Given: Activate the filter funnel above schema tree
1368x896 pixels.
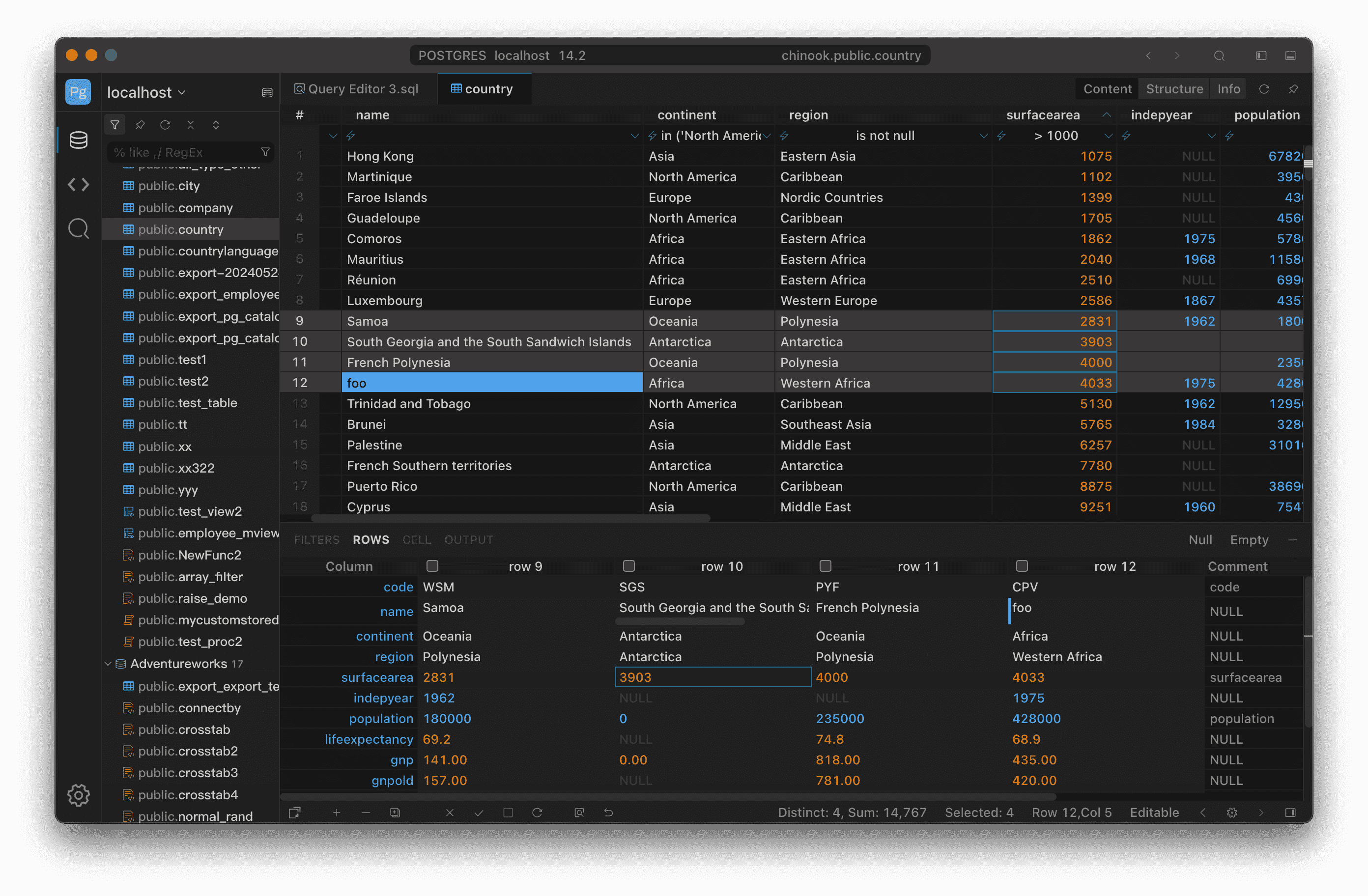Looking at the screenshot, I should point(114,124).
